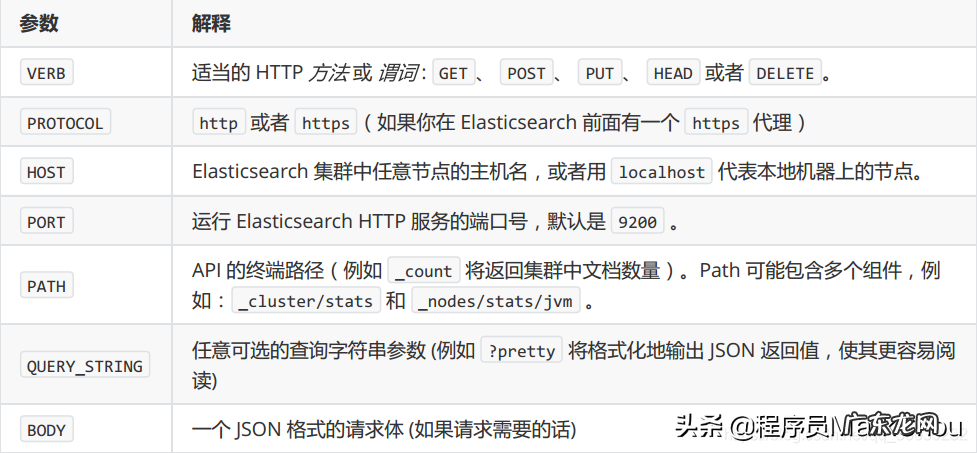Select the PORT parameter code label
This screenshot has height=453, width=977.
[x=47, y=222]
